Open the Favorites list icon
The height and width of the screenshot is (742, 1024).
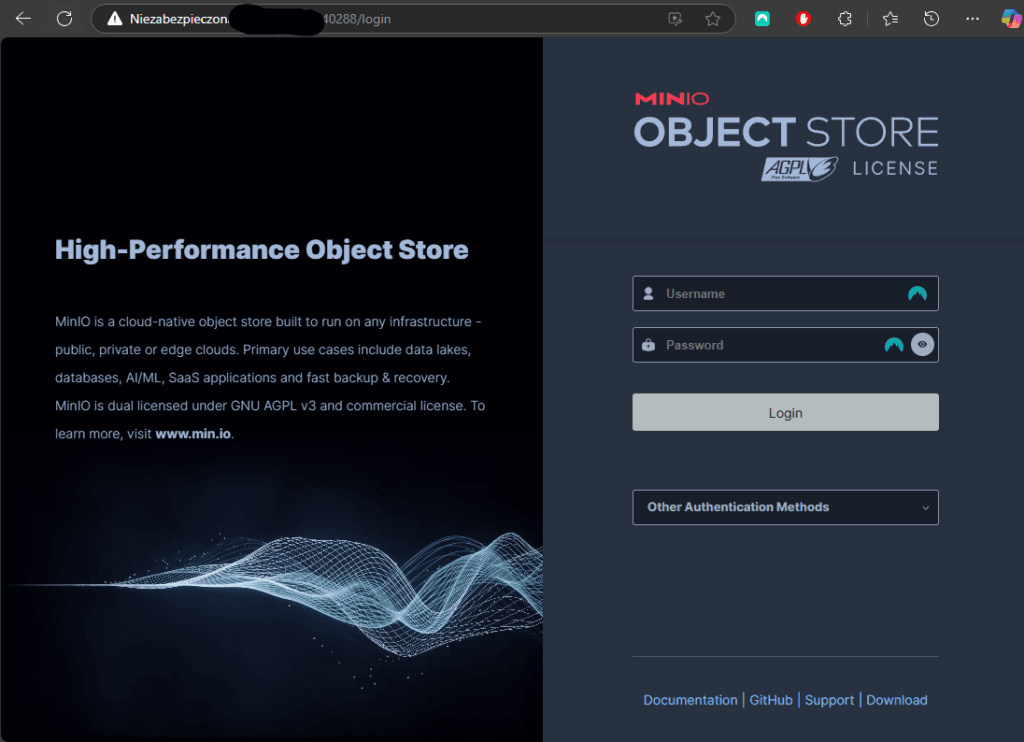click(x=890, y=19)
